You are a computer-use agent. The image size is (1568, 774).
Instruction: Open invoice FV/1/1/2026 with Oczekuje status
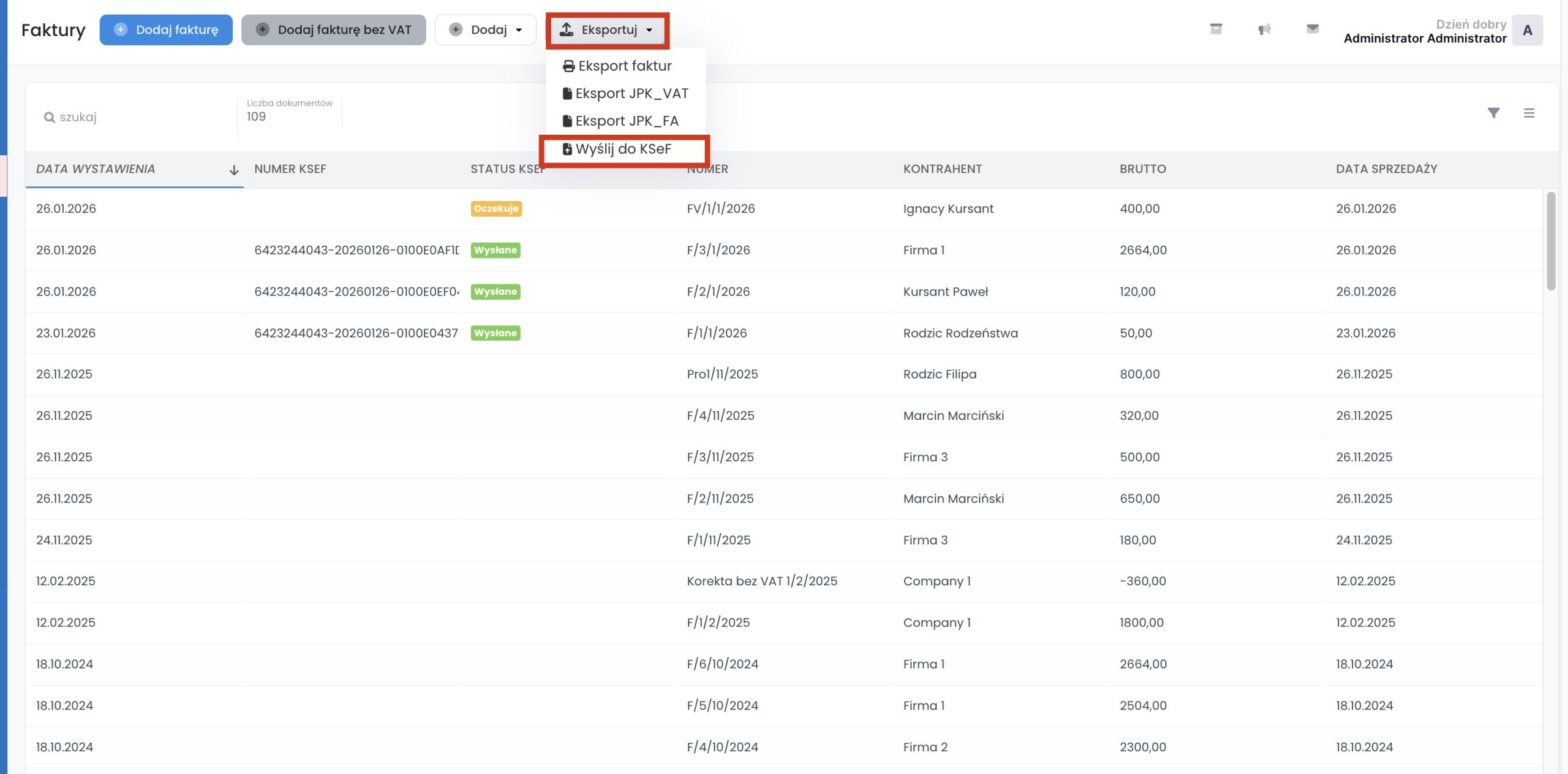pos(720,208)
